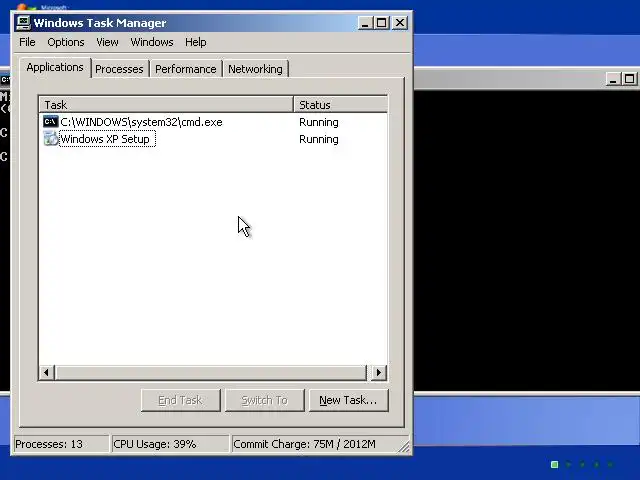Click the New Task... button
640x480 pixels.
348,400
